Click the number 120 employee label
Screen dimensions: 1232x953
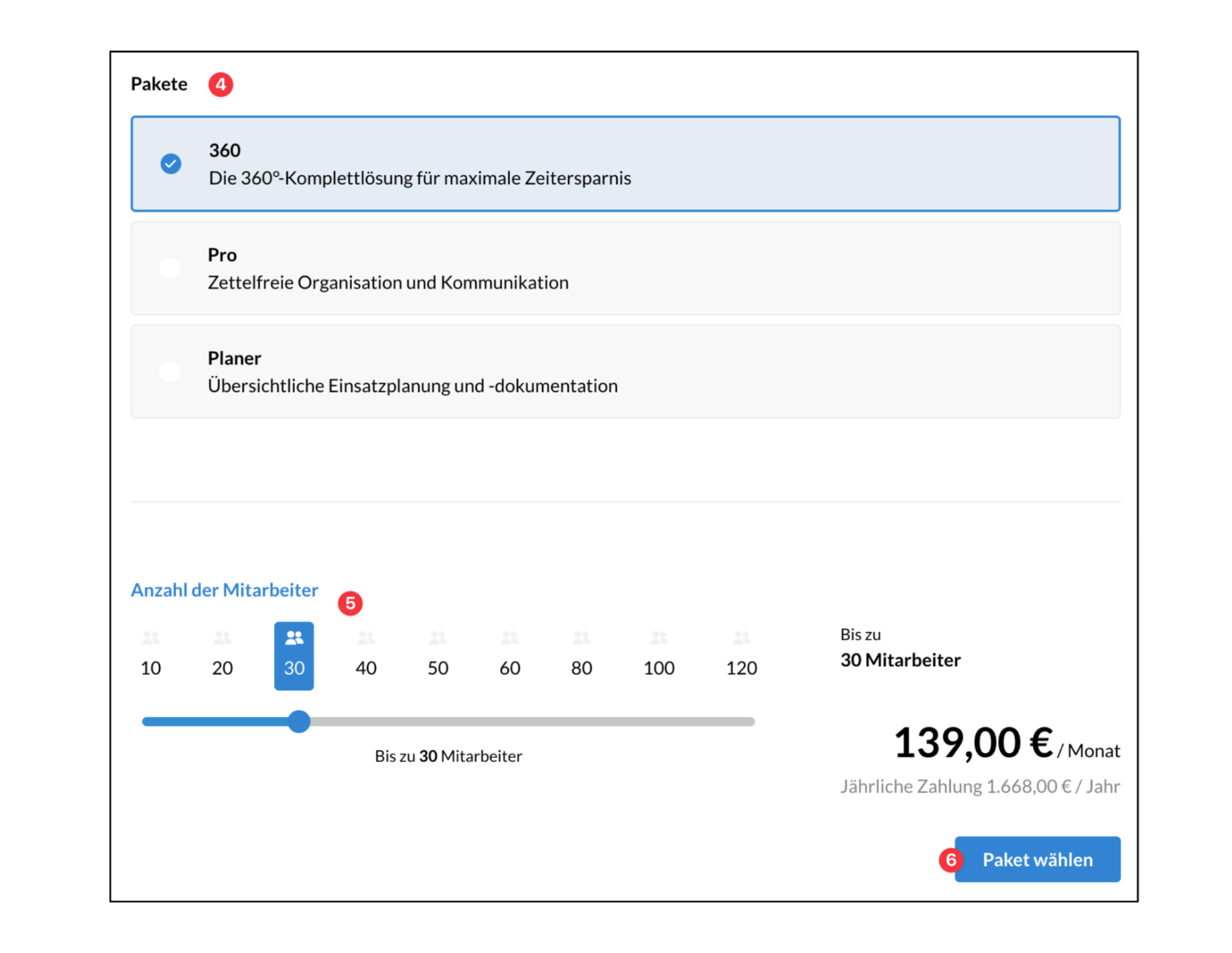741,668
